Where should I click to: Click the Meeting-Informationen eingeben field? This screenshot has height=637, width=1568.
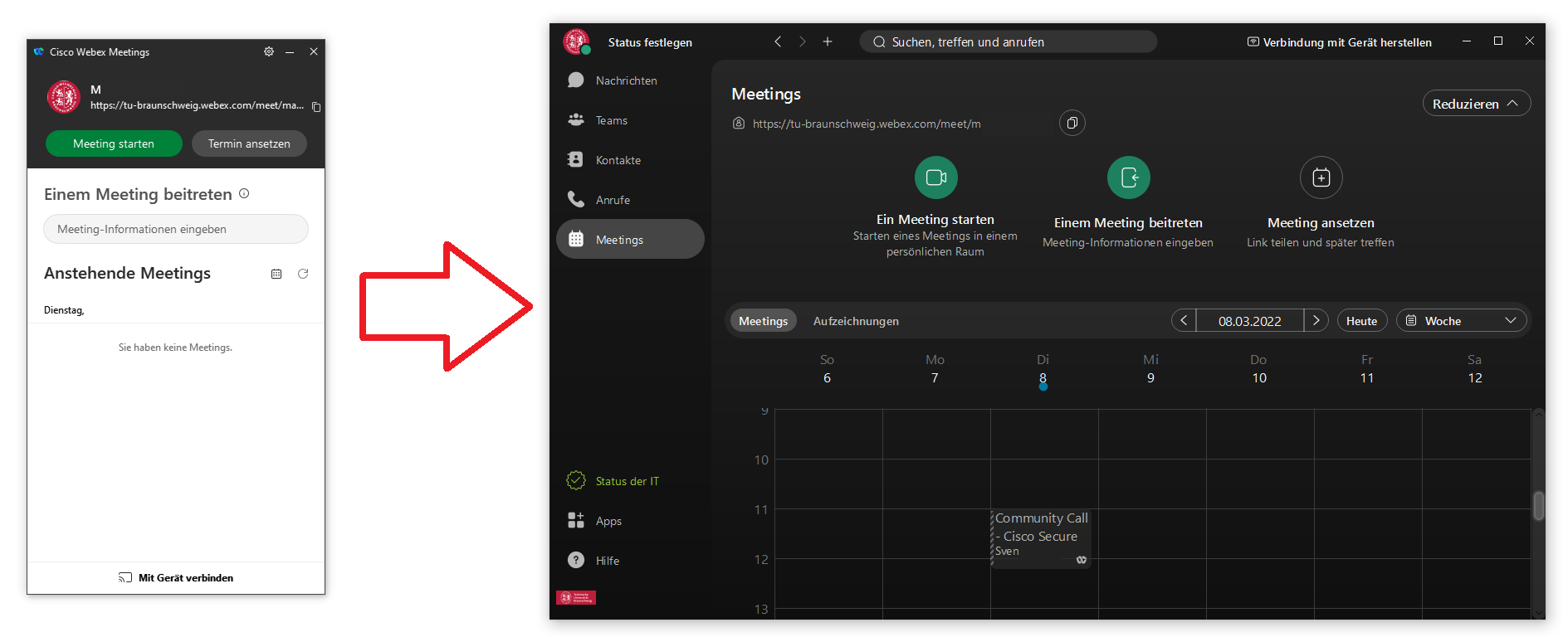pyautogui.click(x=176, y=229)
